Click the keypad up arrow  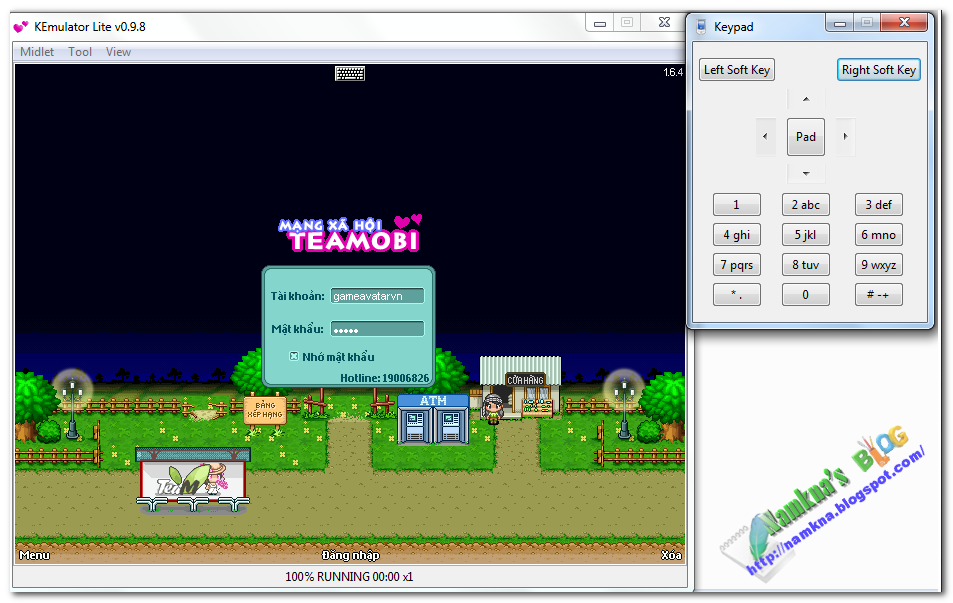806,99
